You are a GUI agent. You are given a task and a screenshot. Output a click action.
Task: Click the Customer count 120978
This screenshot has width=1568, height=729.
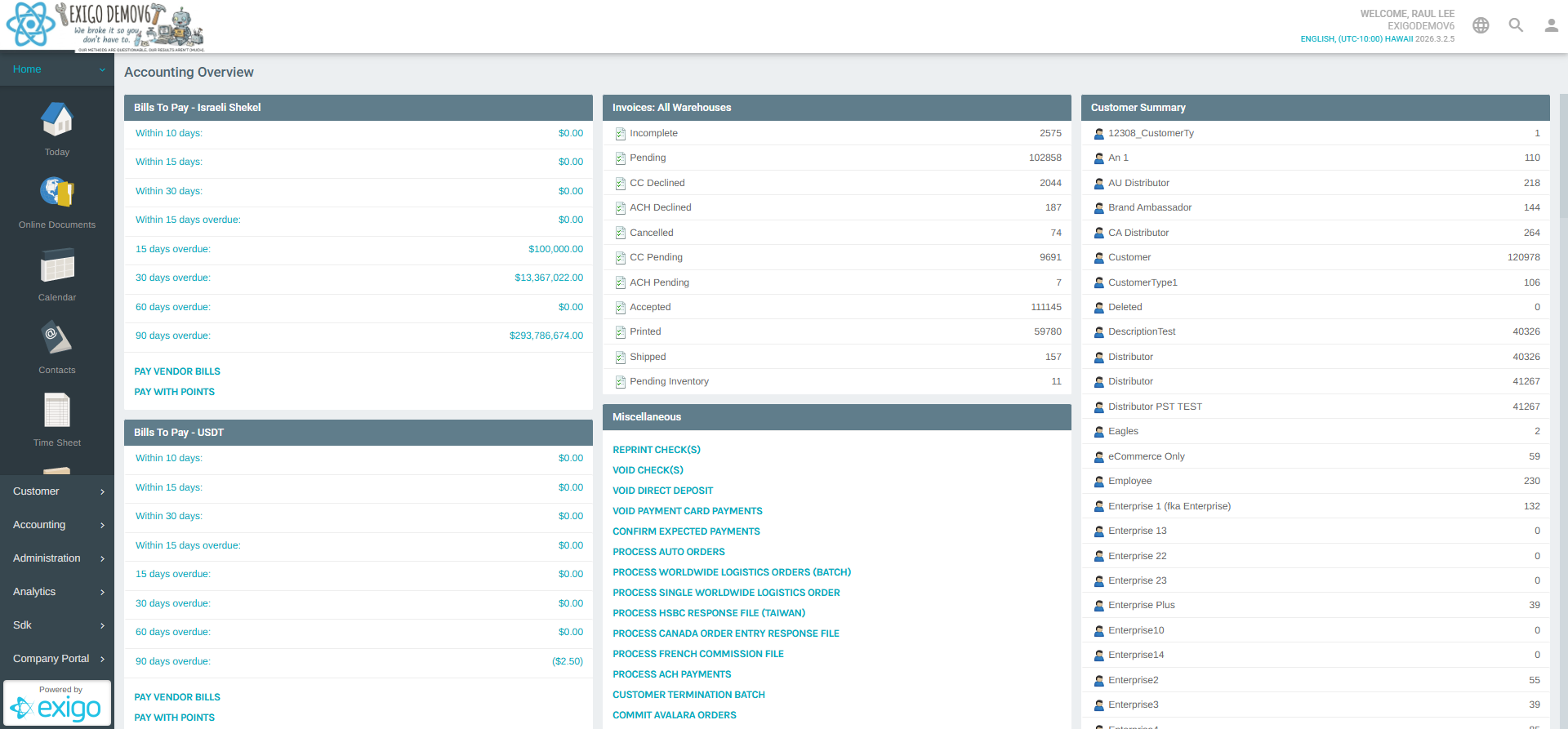(1524, 257)
